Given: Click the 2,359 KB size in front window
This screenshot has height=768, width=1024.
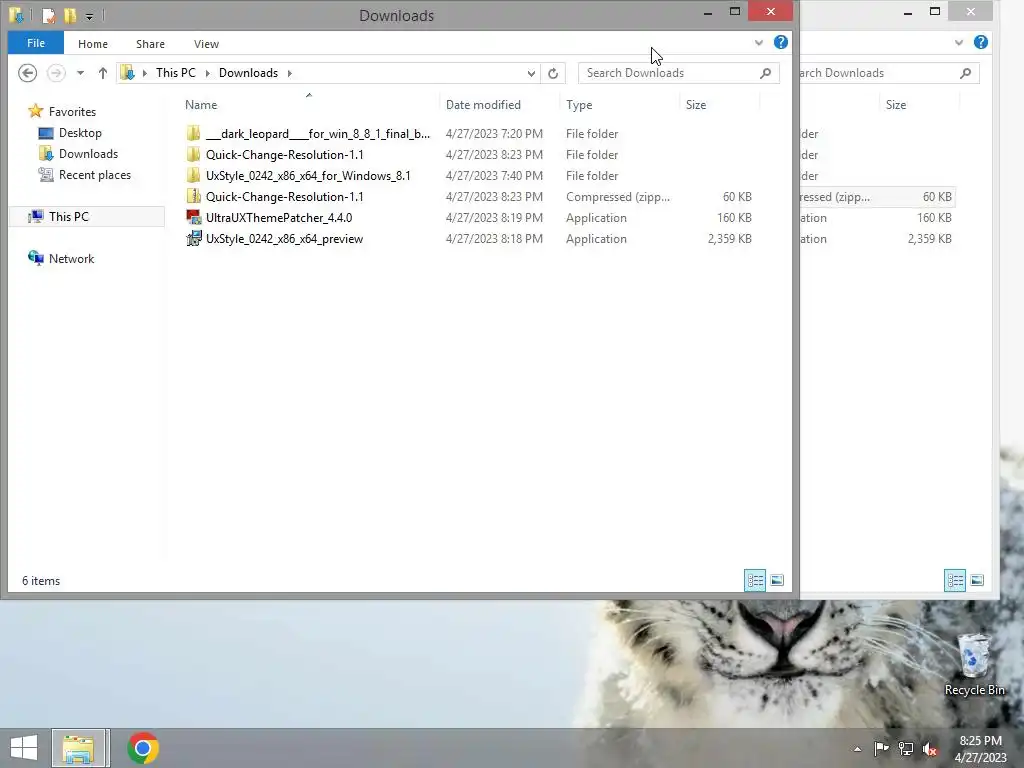Looking at the screenshot, I should click(729, 239).
